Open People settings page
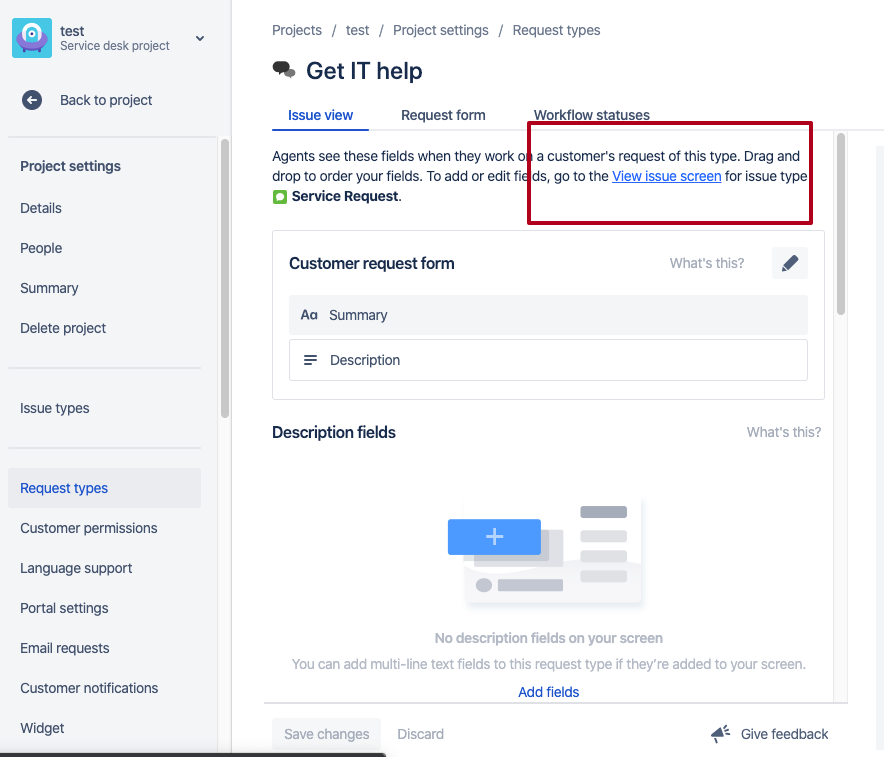The height and width of the screenshot is (757, 884). click(x=41, y=248)
